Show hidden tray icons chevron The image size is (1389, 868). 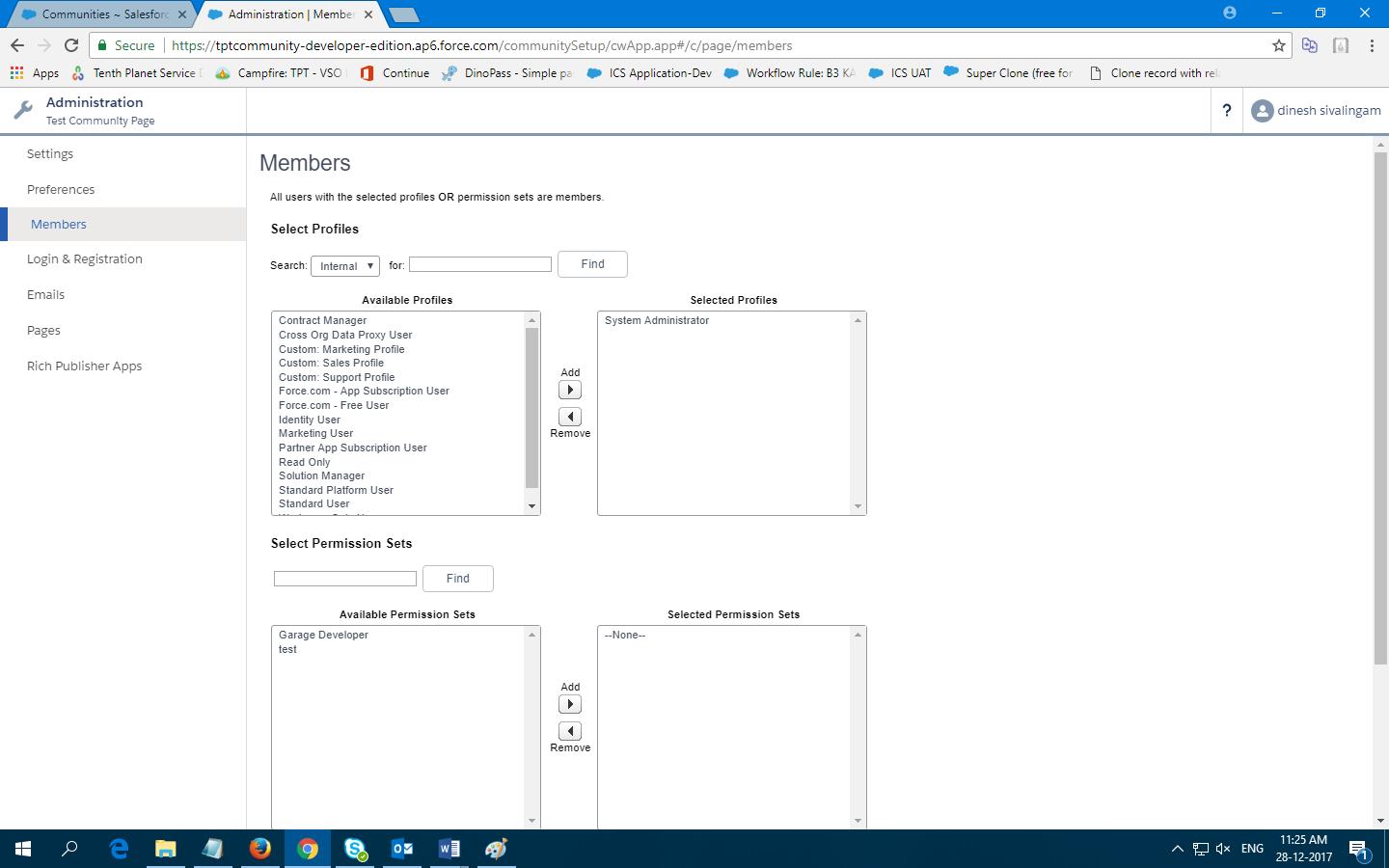(1177, 849)
